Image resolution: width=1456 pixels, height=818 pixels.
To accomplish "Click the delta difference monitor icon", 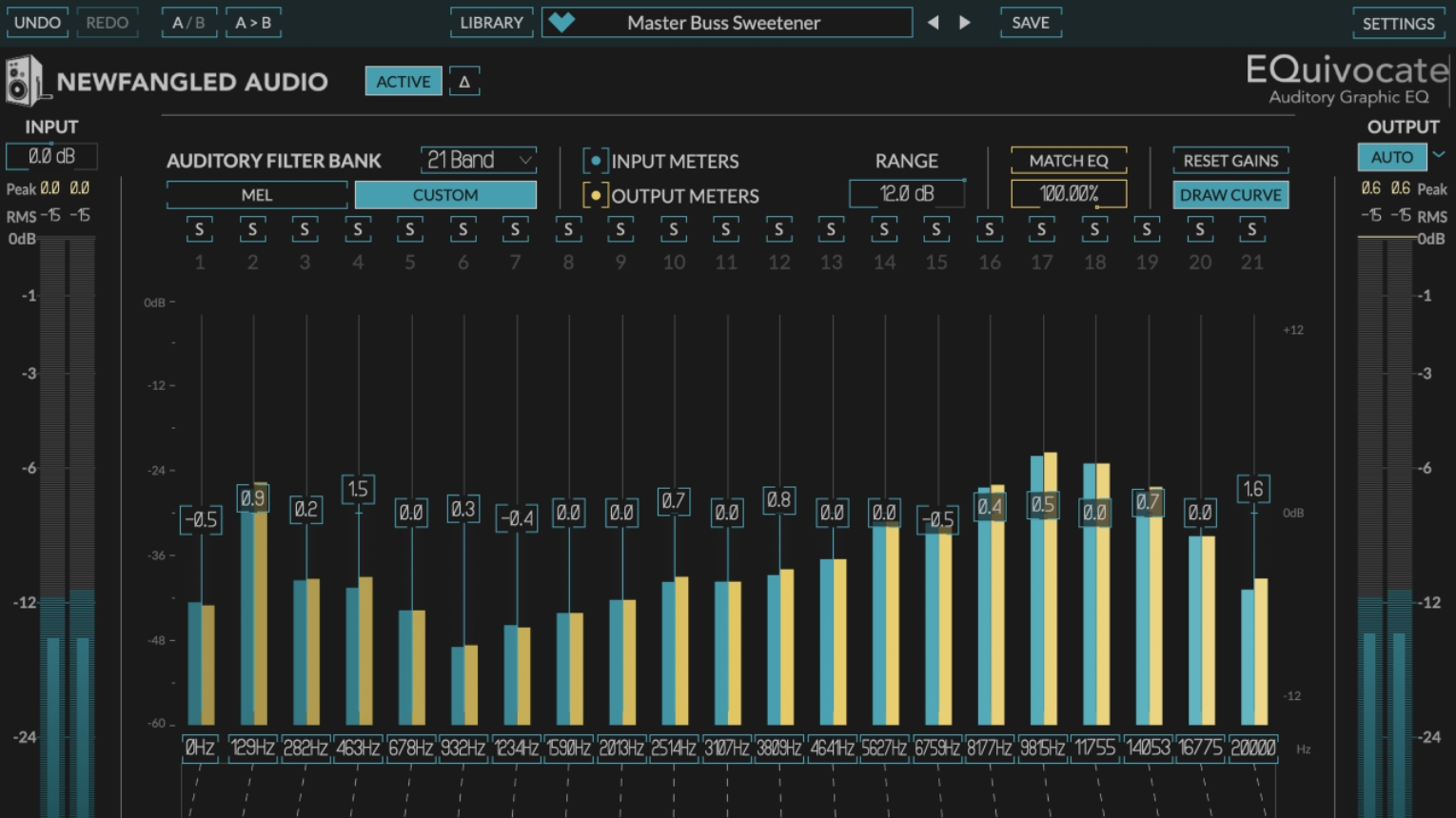I will point(465,81).
